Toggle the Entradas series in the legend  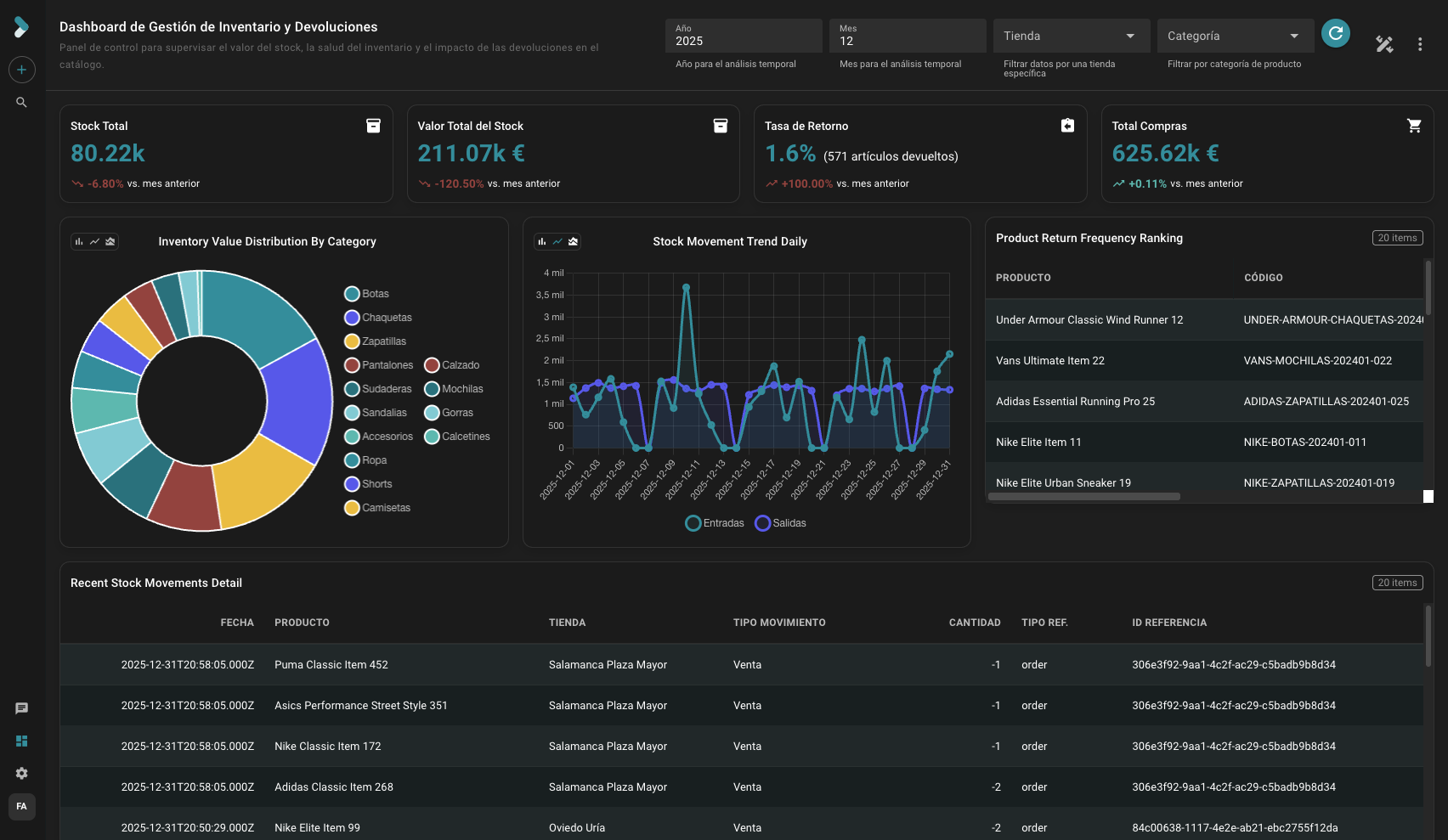(715, 522)
